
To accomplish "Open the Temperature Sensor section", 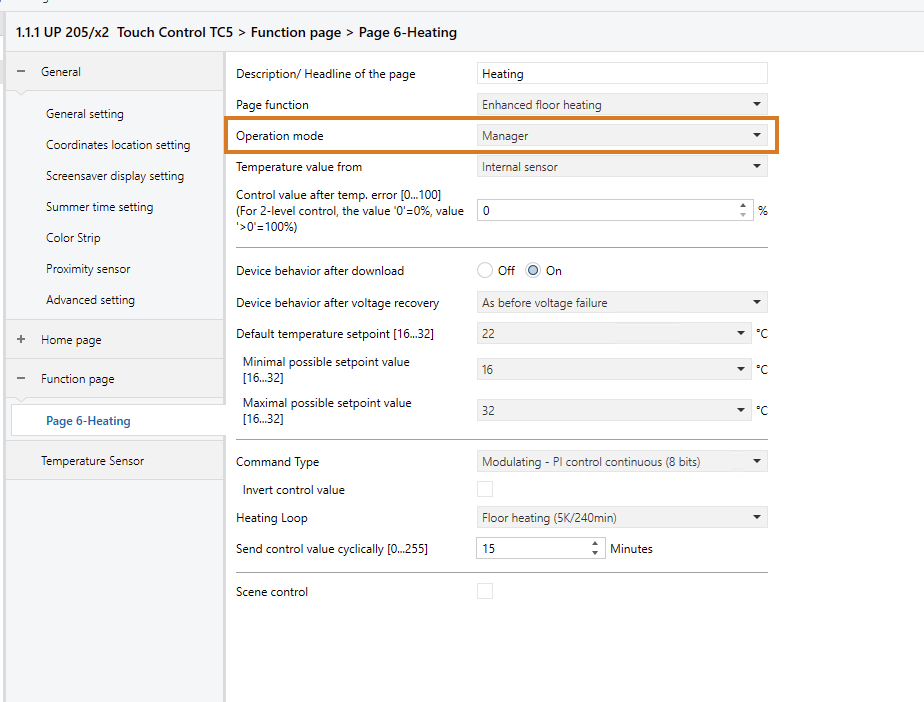I will (92, 461).
